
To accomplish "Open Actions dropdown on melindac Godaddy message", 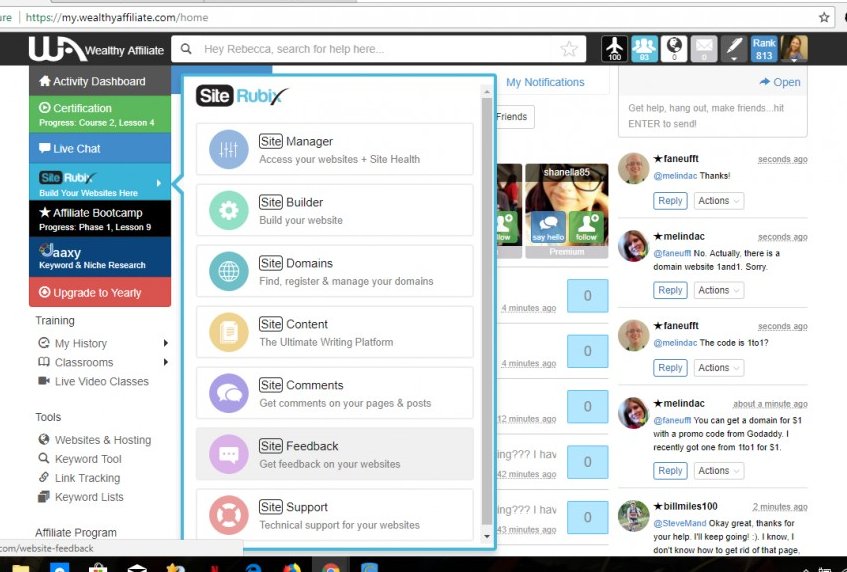I will (x=718, y=470).
